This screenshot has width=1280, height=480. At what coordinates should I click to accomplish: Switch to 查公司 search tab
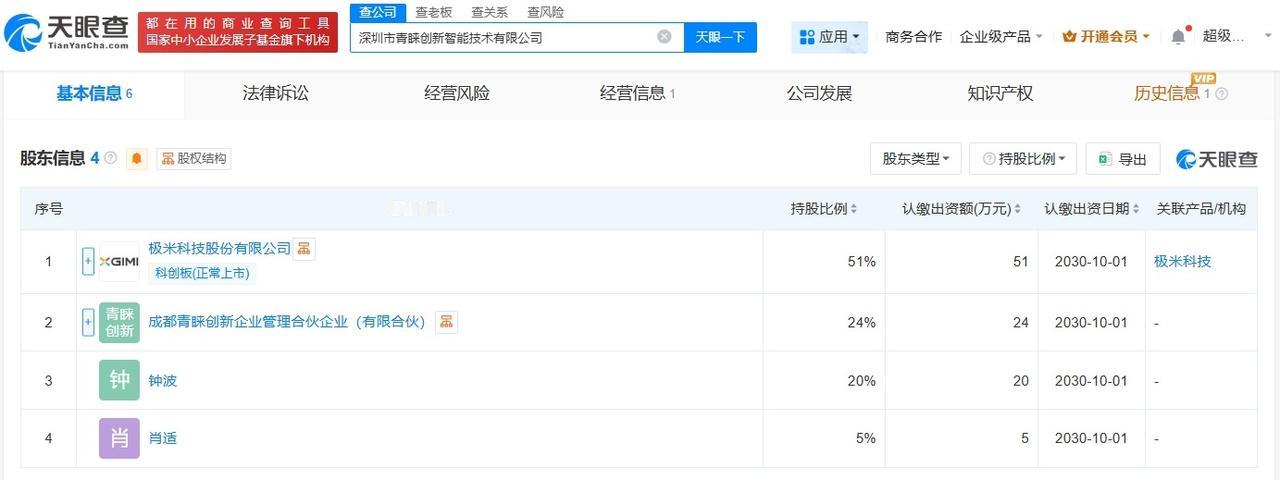point(378,12)
